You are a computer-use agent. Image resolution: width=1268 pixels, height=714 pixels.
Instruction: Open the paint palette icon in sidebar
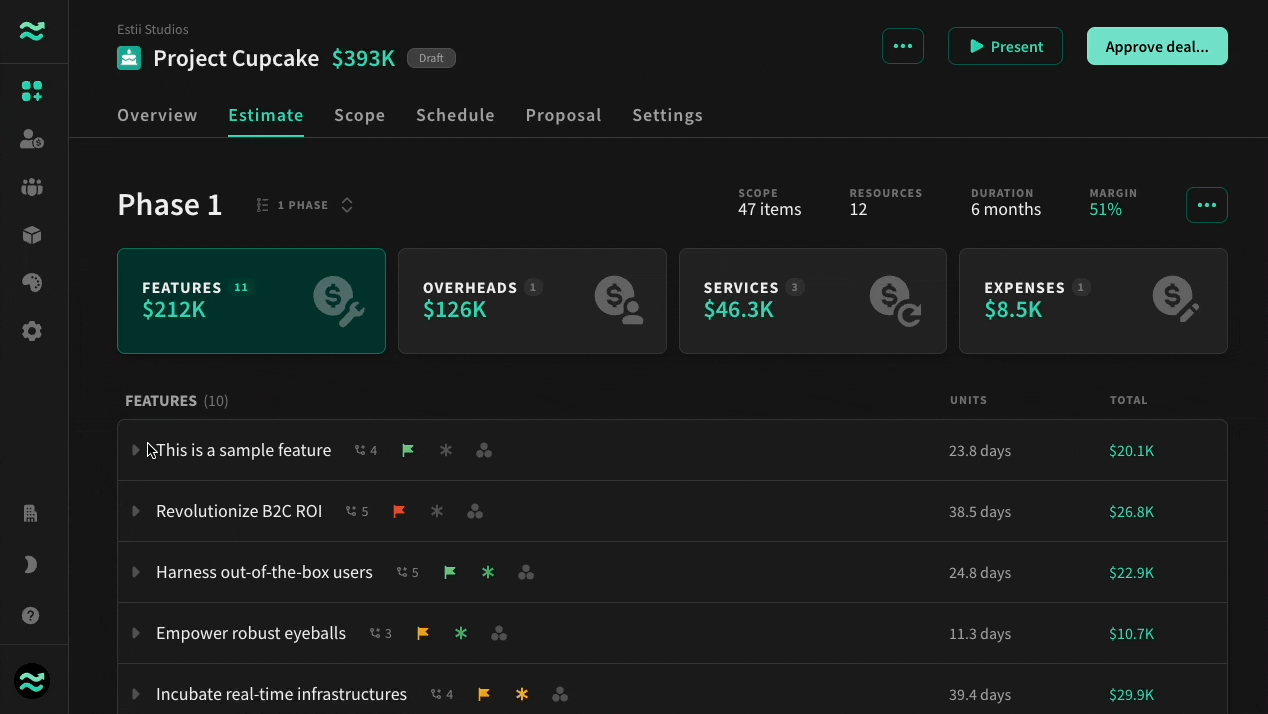pos(32,283)
